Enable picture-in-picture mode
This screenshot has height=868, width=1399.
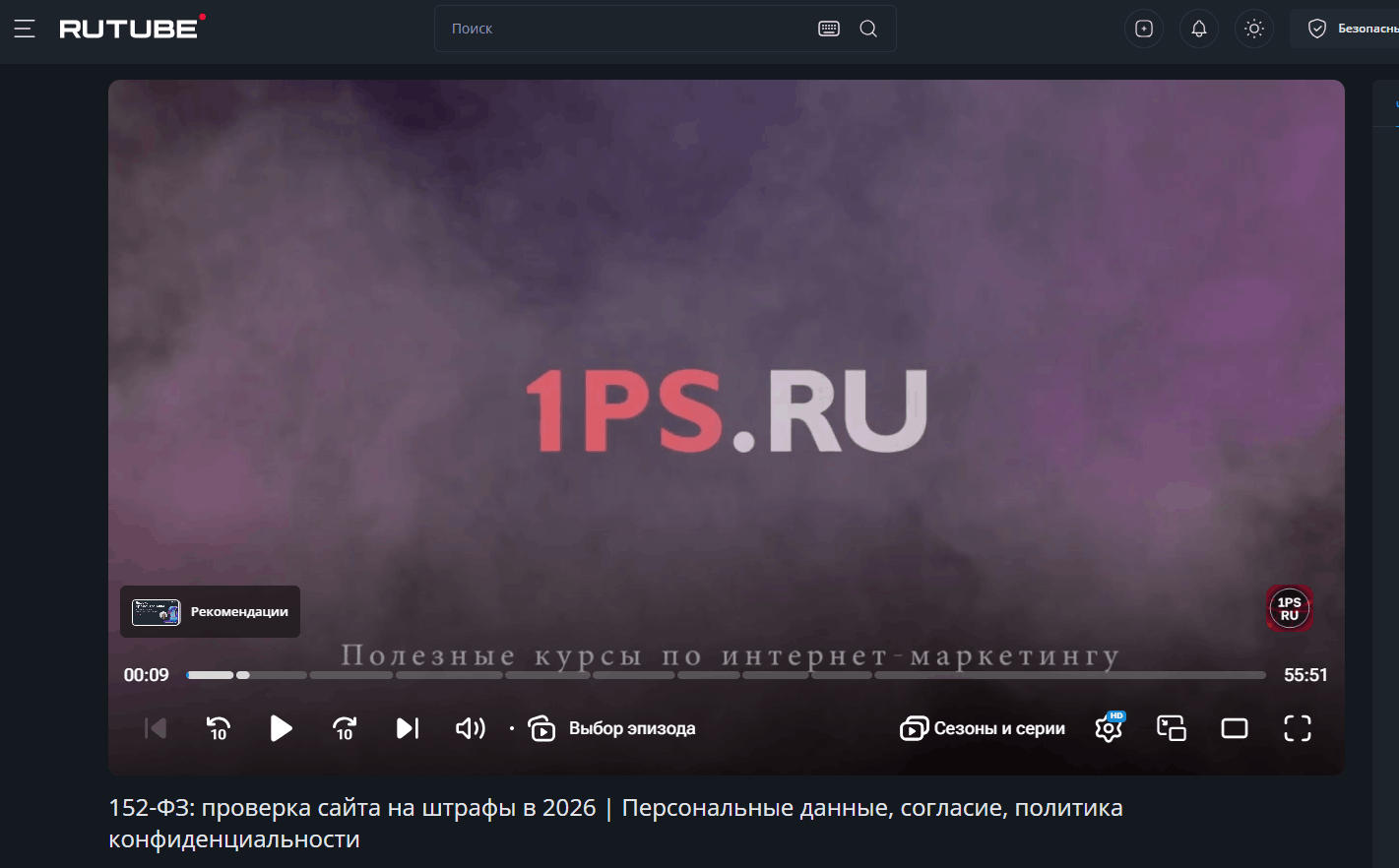pyautogui.click(x=1171, y=728)
